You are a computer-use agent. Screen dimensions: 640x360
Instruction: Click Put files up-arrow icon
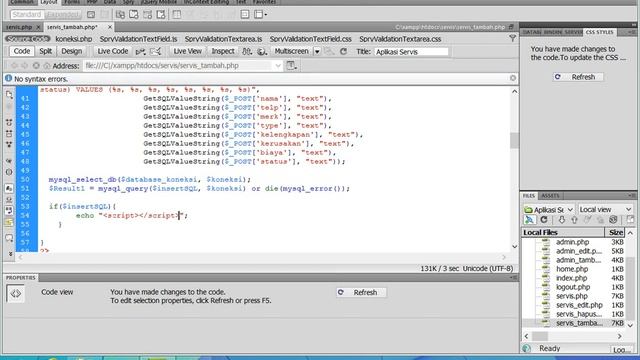(574, 220)
